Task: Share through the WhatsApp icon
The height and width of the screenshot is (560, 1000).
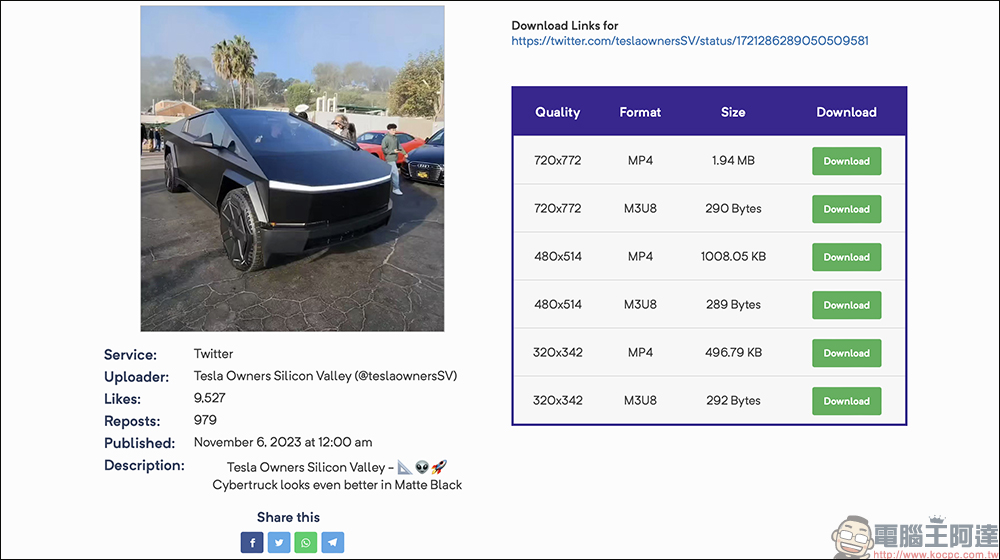Action: (x=305, y=542)
